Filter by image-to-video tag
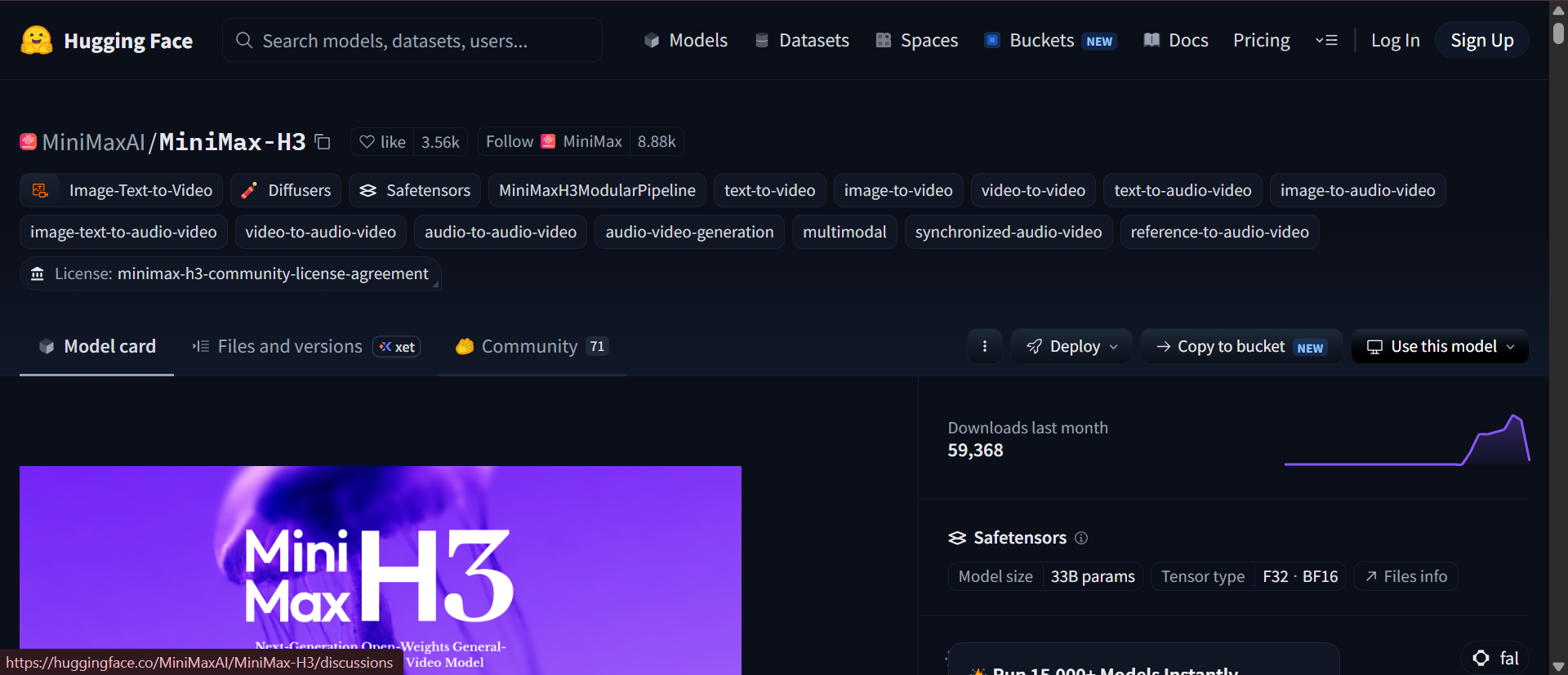 (x=898, y=190)
